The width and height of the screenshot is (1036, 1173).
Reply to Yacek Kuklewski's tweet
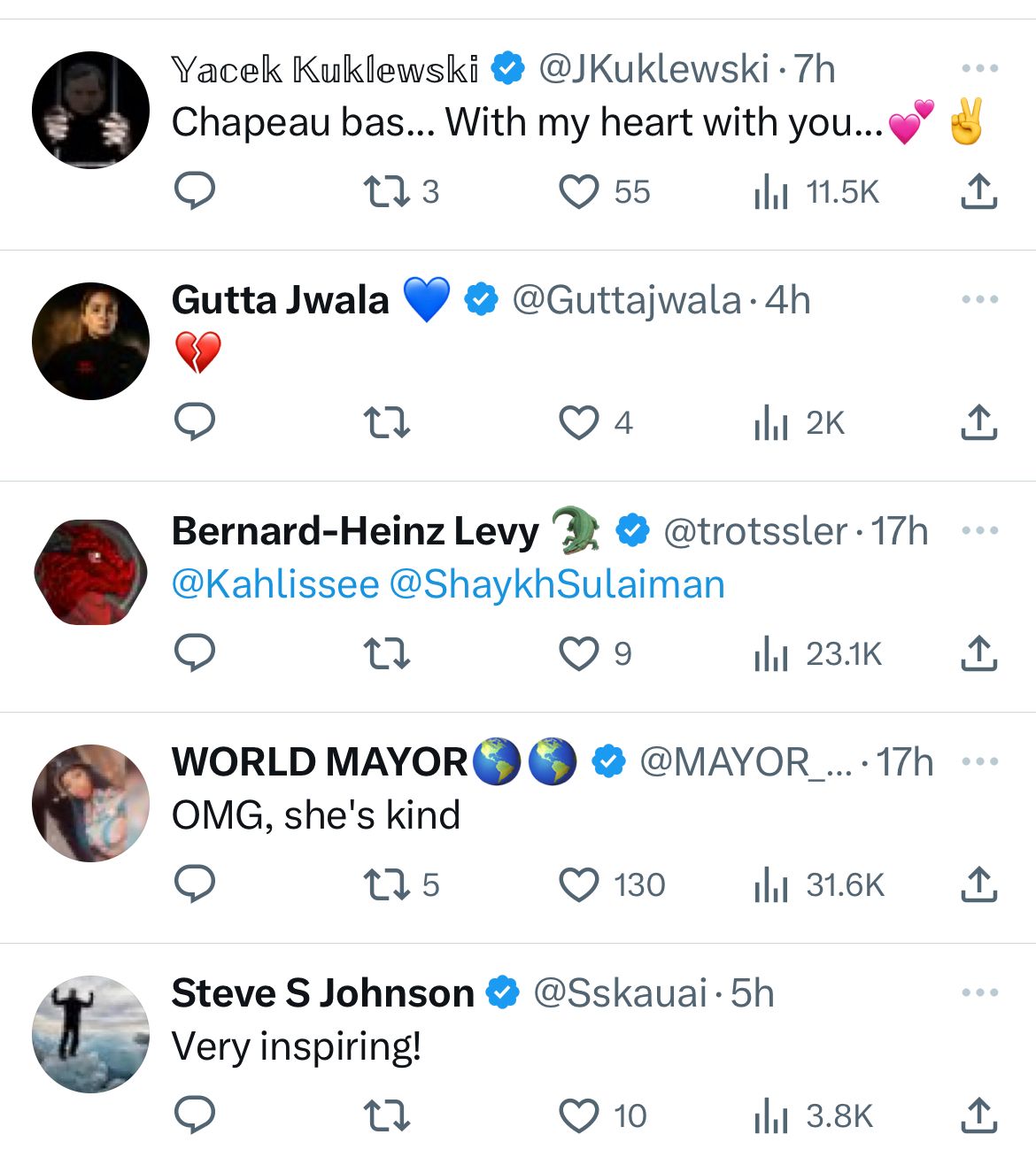(x=195, y=191)
